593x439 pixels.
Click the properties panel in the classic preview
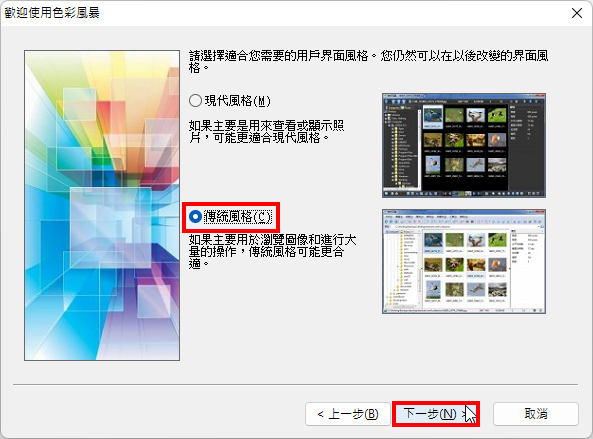click(527, 268)
